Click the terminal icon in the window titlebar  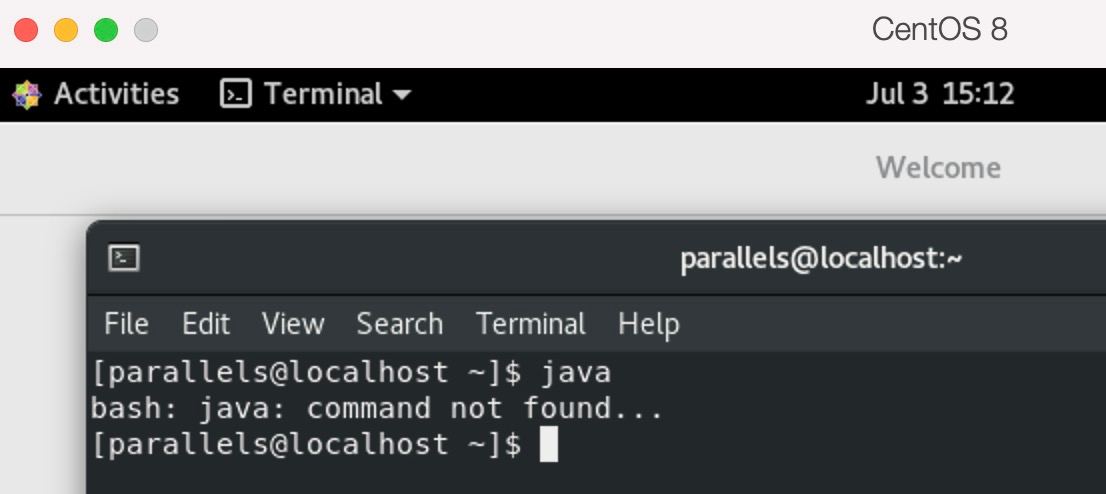(124, 260)
